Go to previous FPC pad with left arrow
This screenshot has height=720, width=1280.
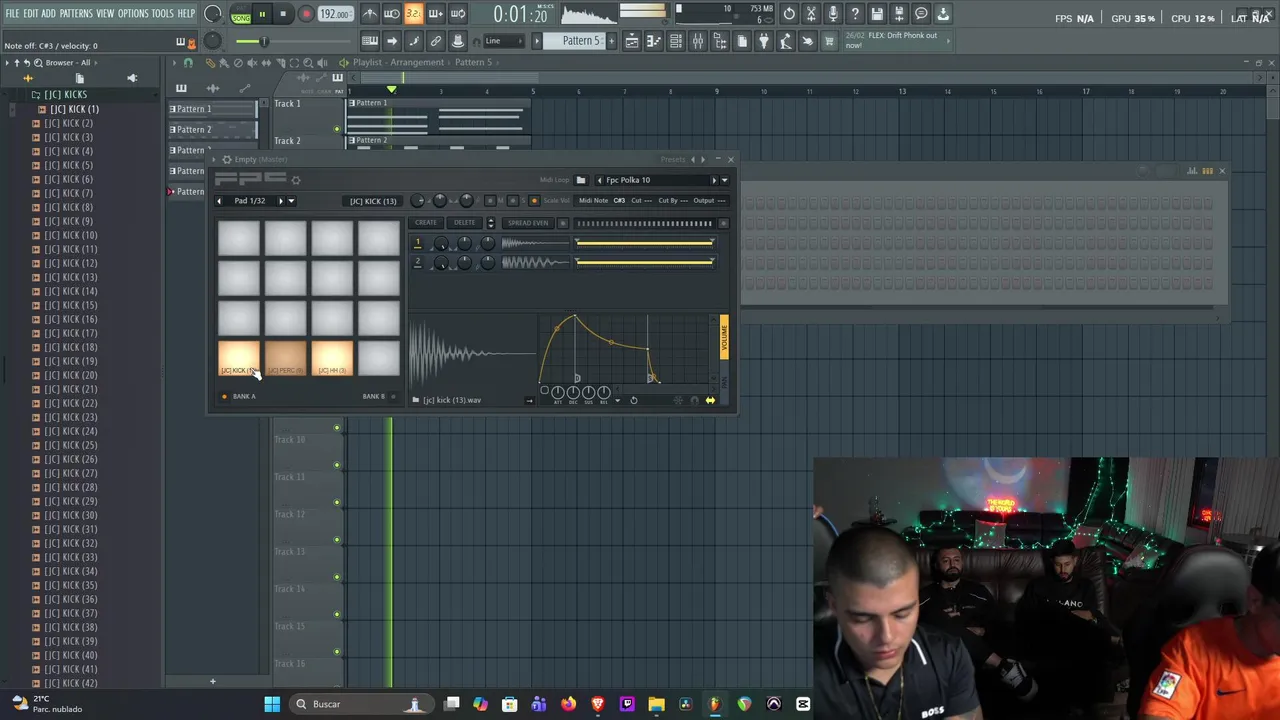pos(220,201)
